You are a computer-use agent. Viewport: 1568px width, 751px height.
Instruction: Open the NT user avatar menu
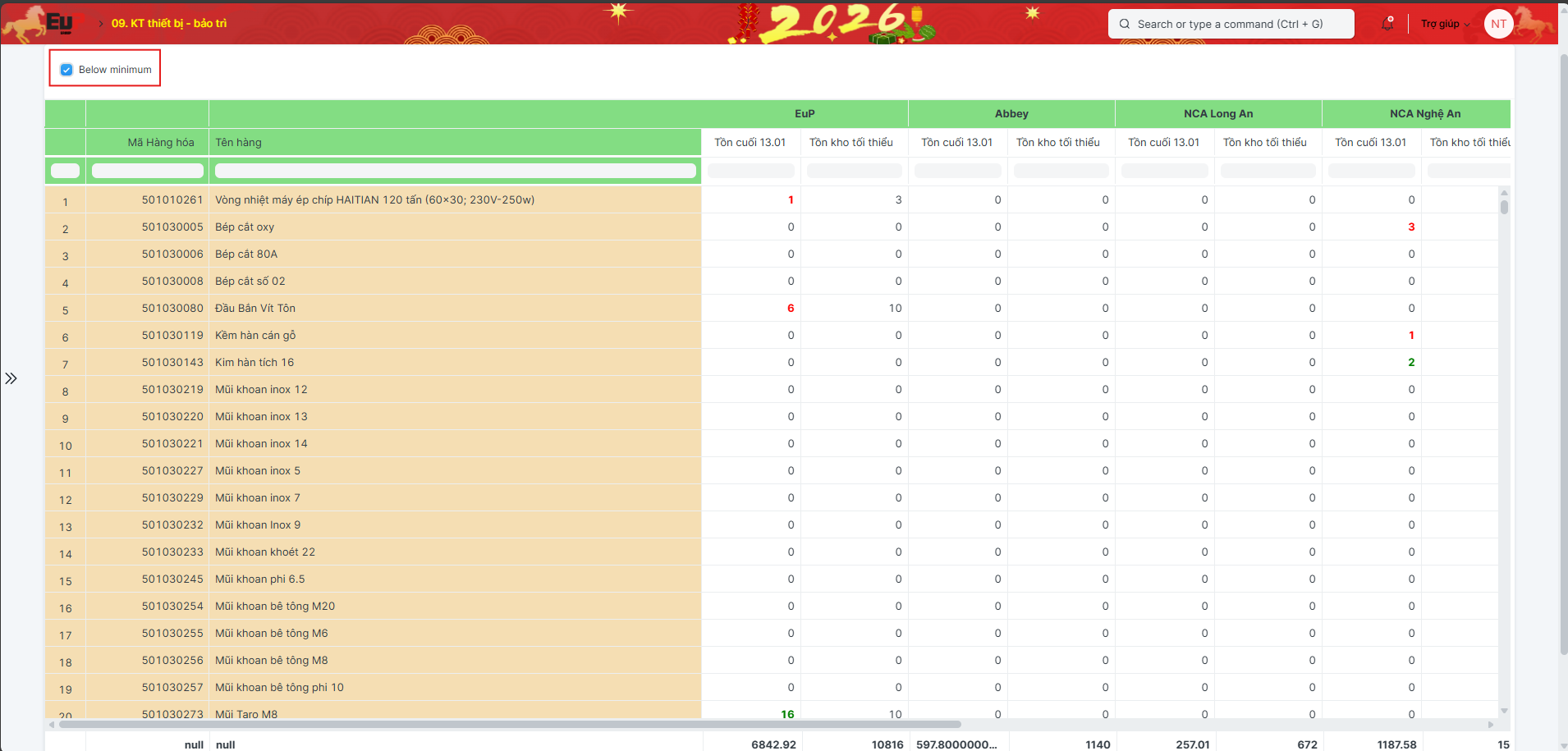tap(1498, 24)
